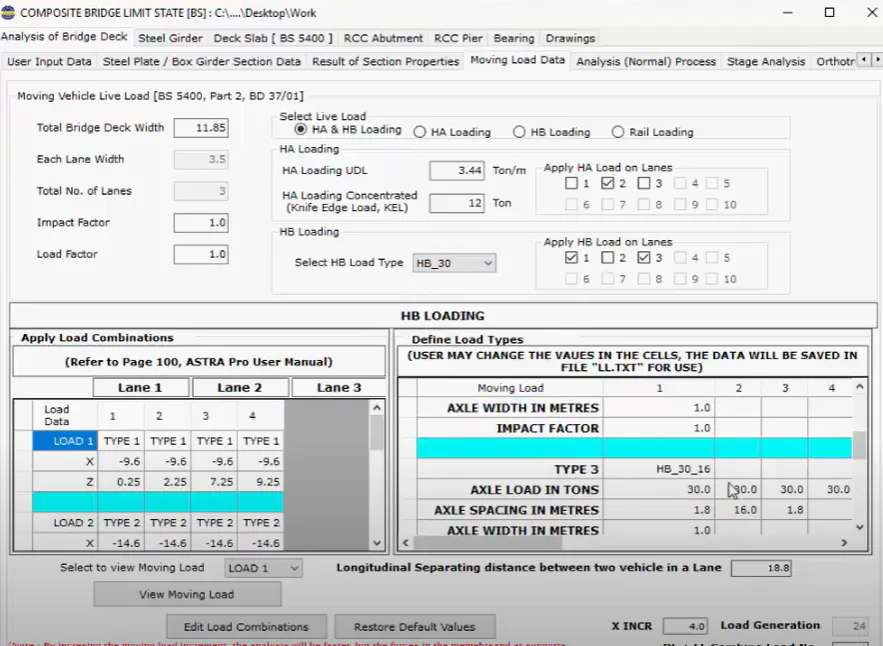Click the left arrow of the Define Load Types horizontal scrollbar
Screen dimensions: 883x646
405,543
